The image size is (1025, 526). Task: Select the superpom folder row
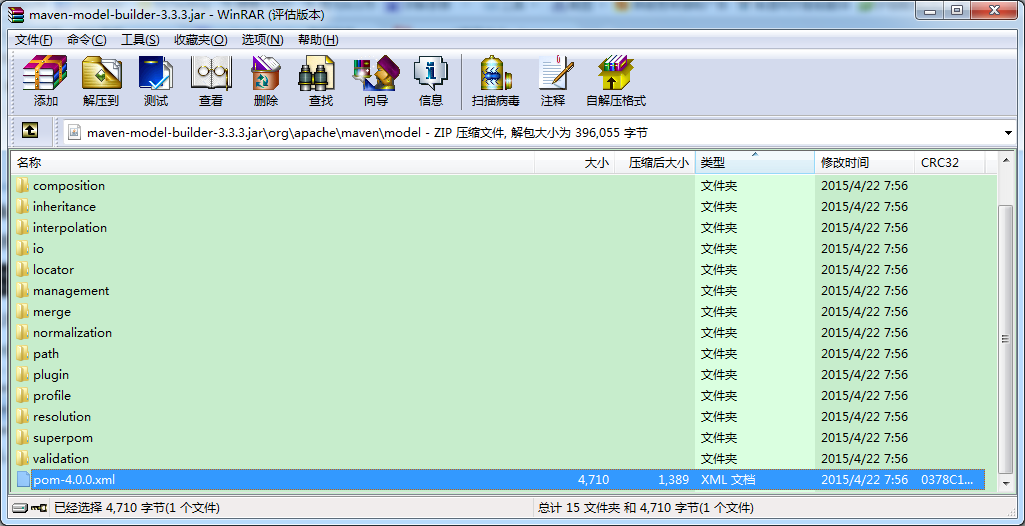(500, 437)
